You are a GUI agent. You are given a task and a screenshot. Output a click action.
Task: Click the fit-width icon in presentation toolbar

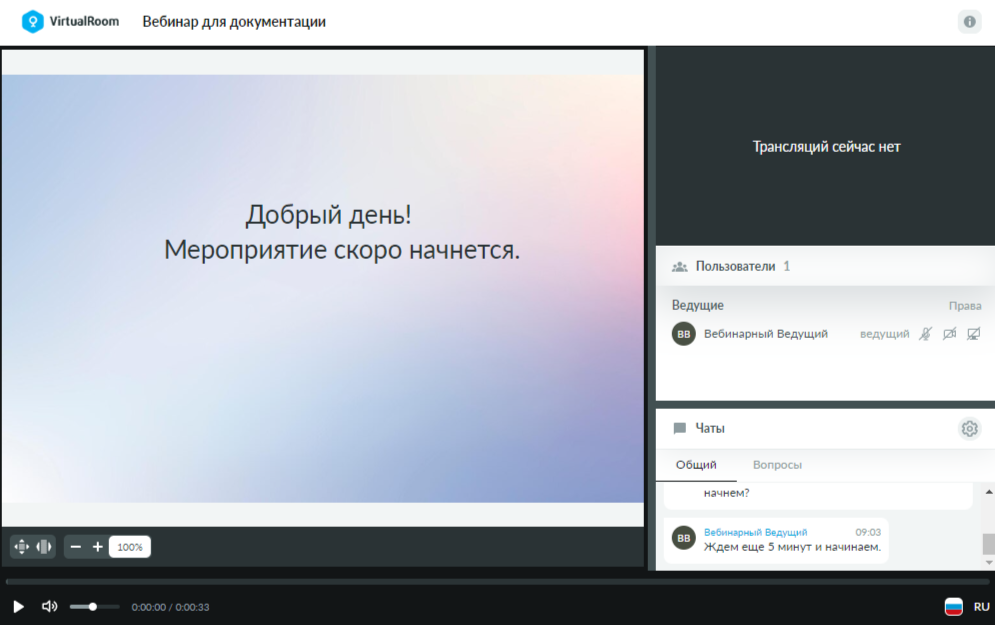click(44, 547)
